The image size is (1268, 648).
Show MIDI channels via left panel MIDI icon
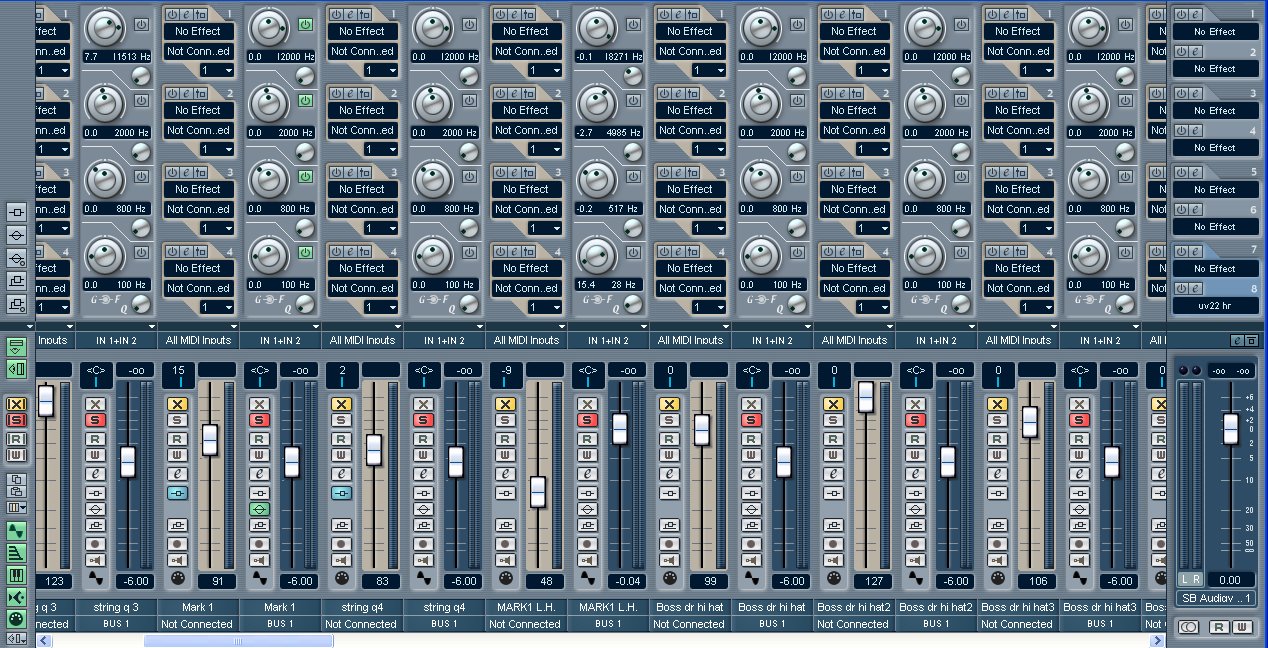pyautogui.click(x=17, y=575)
